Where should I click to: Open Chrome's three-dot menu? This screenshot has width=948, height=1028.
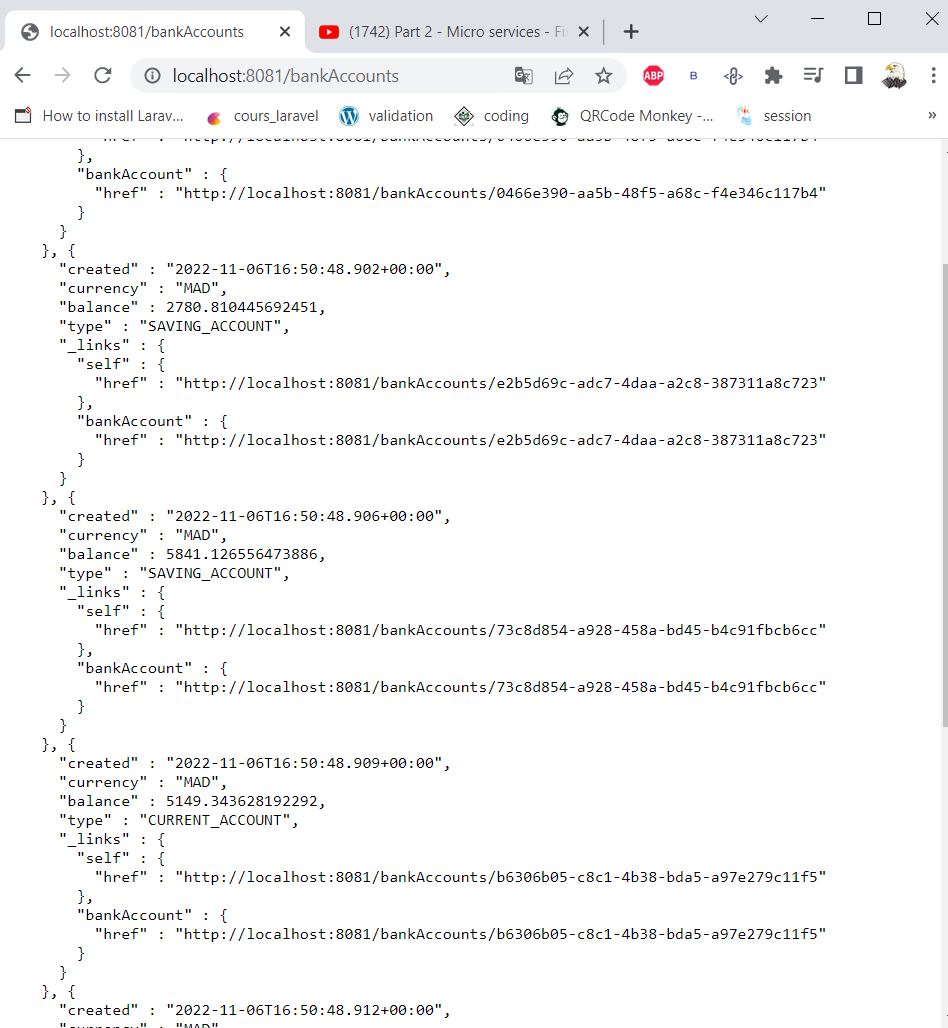pyautogui.click(x=933, y=75)
